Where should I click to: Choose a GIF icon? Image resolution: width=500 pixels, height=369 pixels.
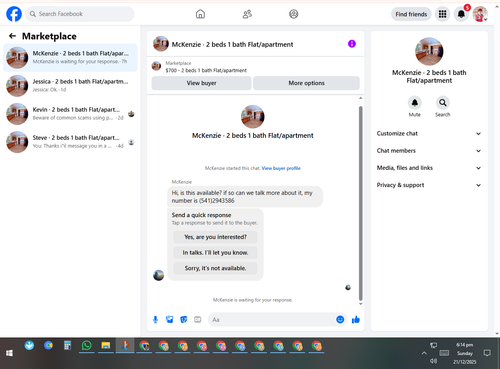198,320
